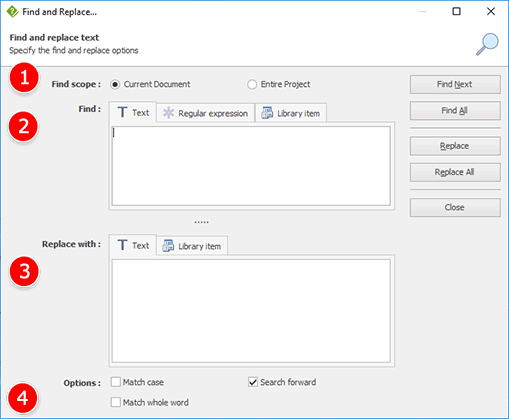Viewport: 509px width, 419px height.
Task: Click the Regular expression asterisk icon
Action: click(x=168, y=113)
